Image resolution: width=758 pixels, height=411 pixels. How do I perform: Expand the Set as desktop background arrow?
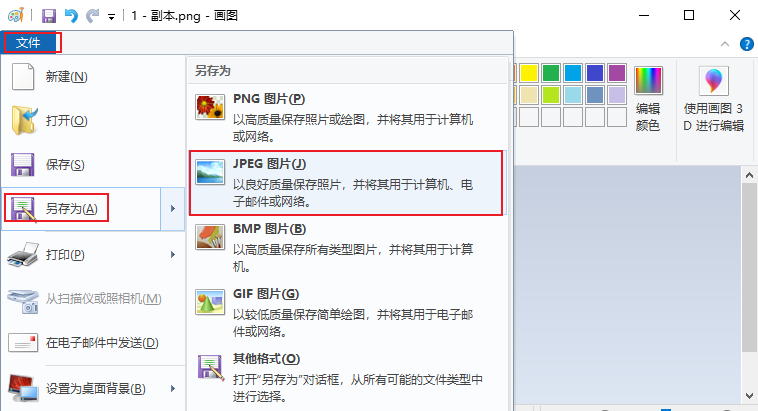173,388
